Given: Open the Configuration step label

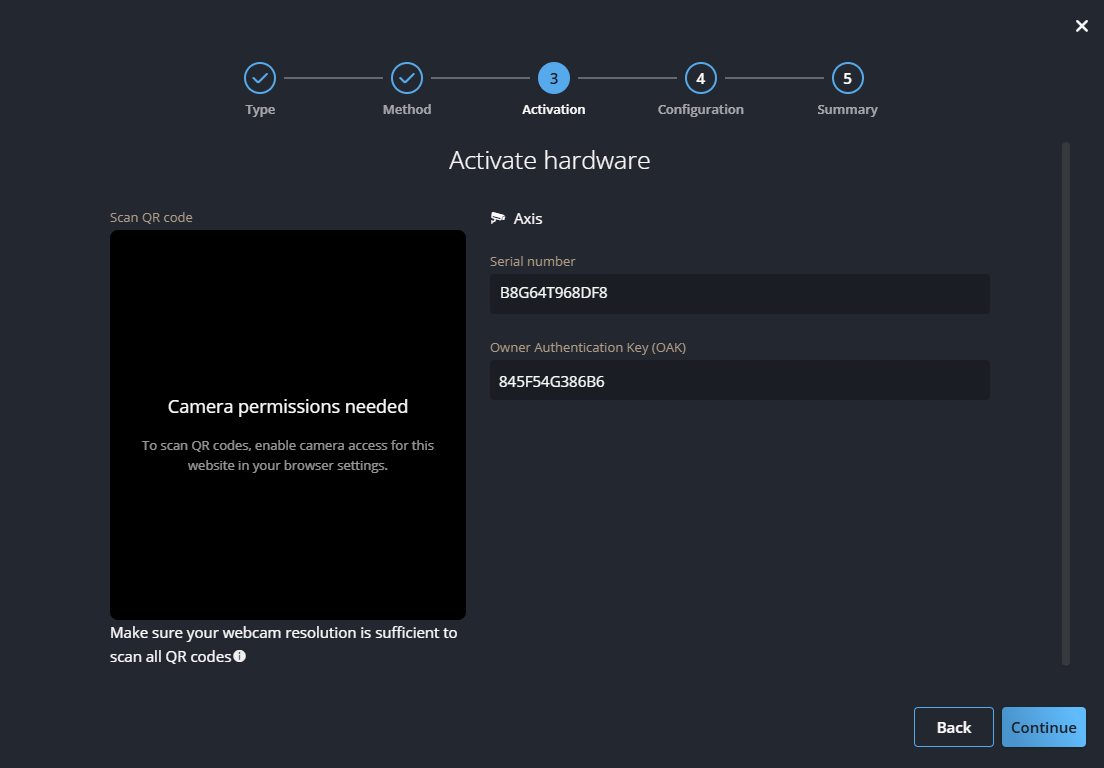Looking at the screenshot, I should coord(700,110).
